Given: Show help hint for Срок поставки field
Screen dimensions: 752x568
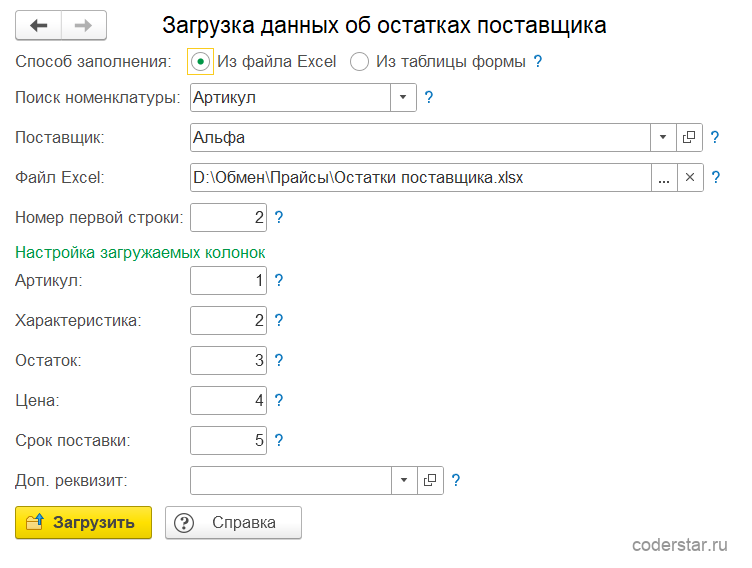Looking at the screenshot, I should (279, 440).
